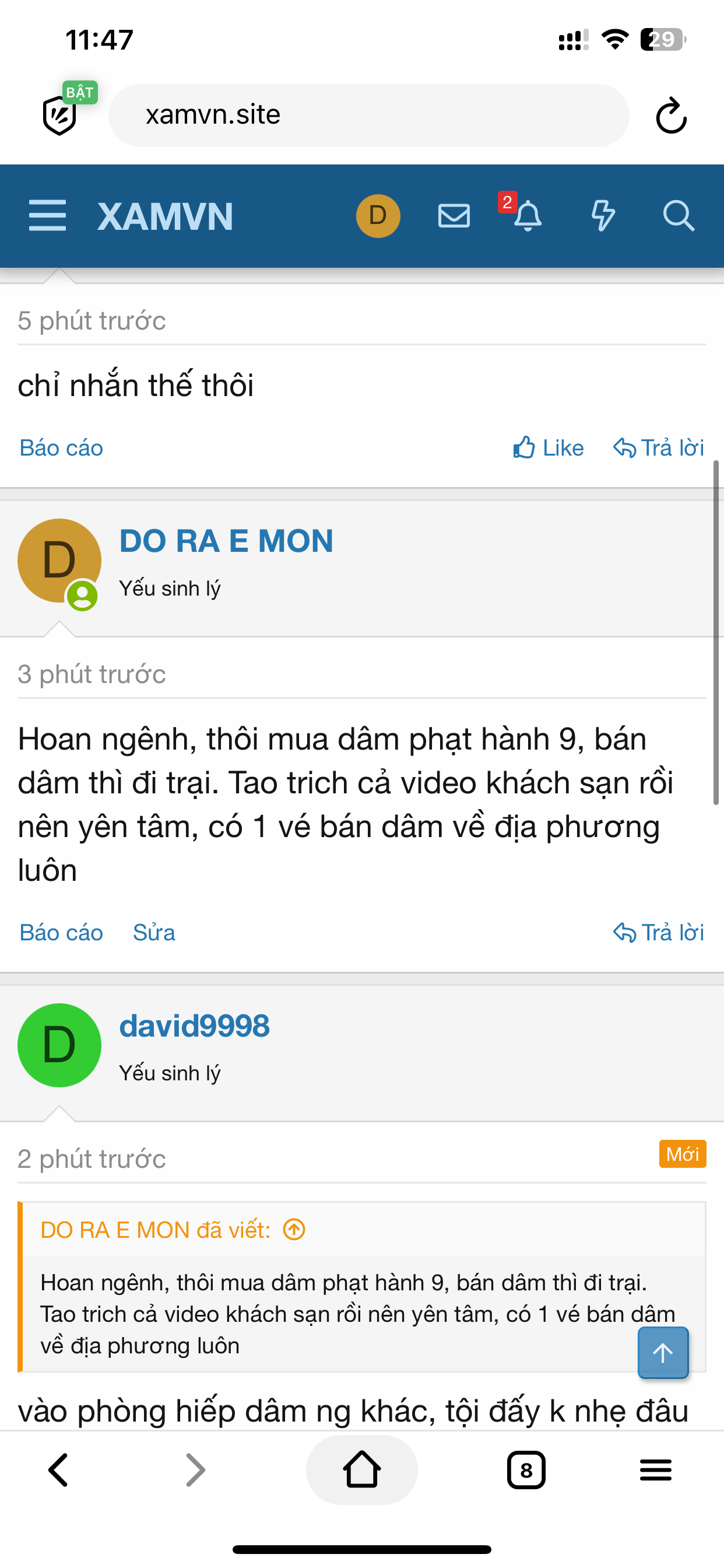
Task: Open the browser bottom menu icon
Action: tap(656, 1469)
